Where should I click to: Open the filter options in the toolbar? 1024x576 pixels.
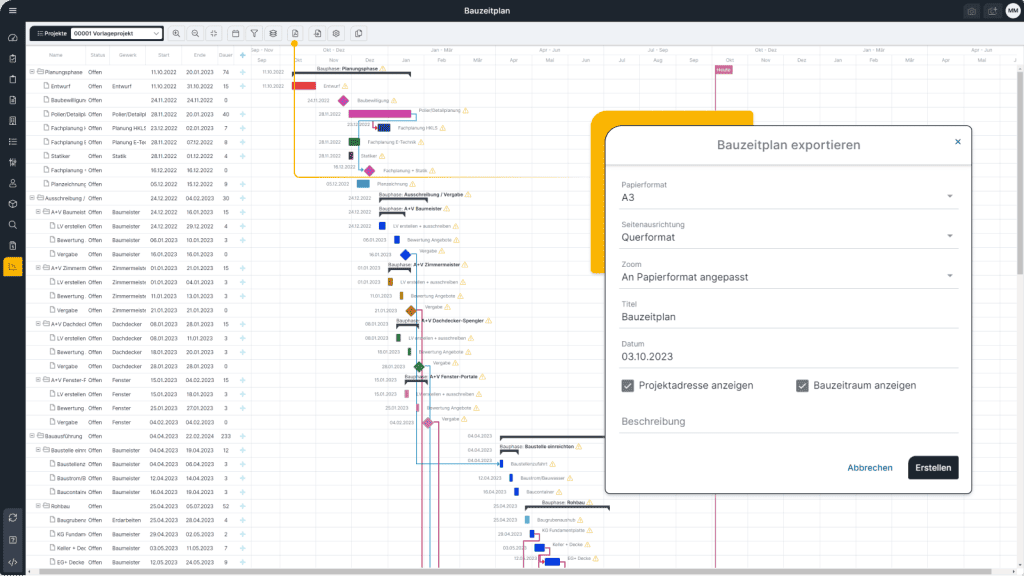tap(255, 32)
